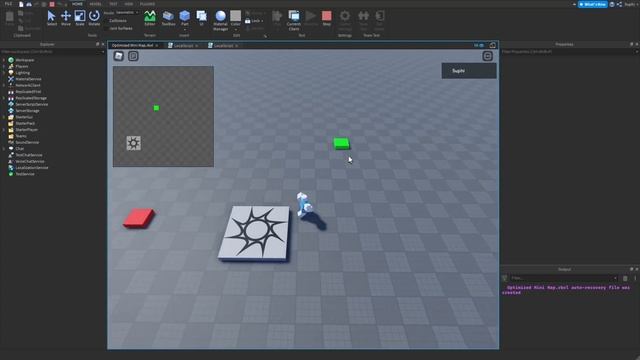Screen dimensions: 640x360
Task: Activate the Scale tool
Action: pos(80,18)
